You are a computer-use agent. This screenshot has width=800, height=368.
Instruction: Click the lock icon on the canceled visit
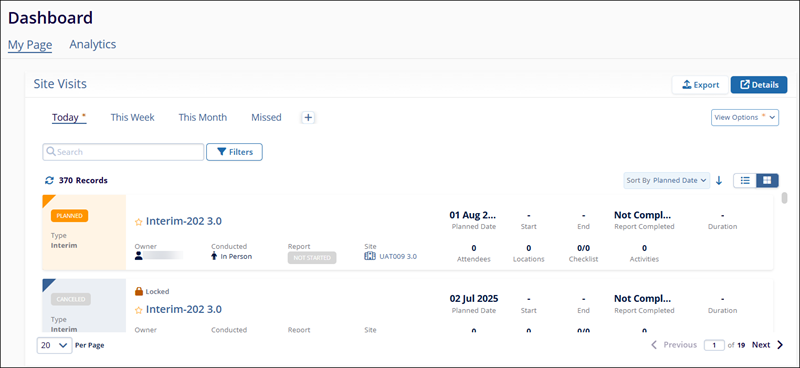click(x=138, y=291)
